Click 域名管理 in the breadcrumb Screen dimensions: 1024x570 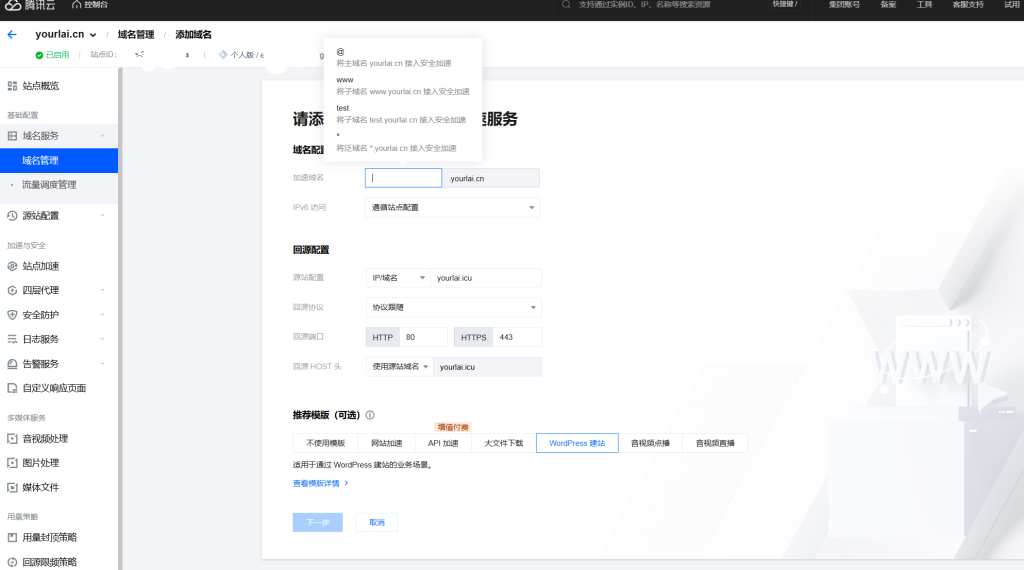(x=136, y=35)
